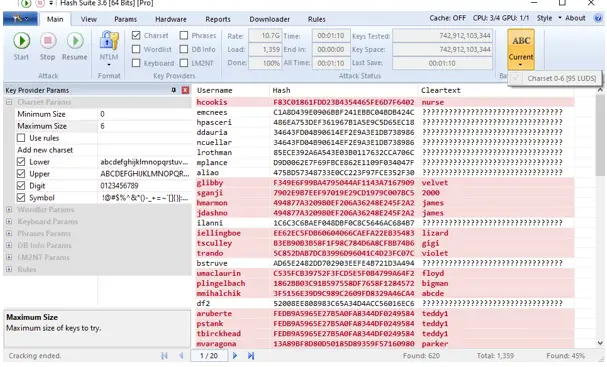The width and height of the screenshot is (607, 367).
Task: Click the About link
Action: coord(575,18)
